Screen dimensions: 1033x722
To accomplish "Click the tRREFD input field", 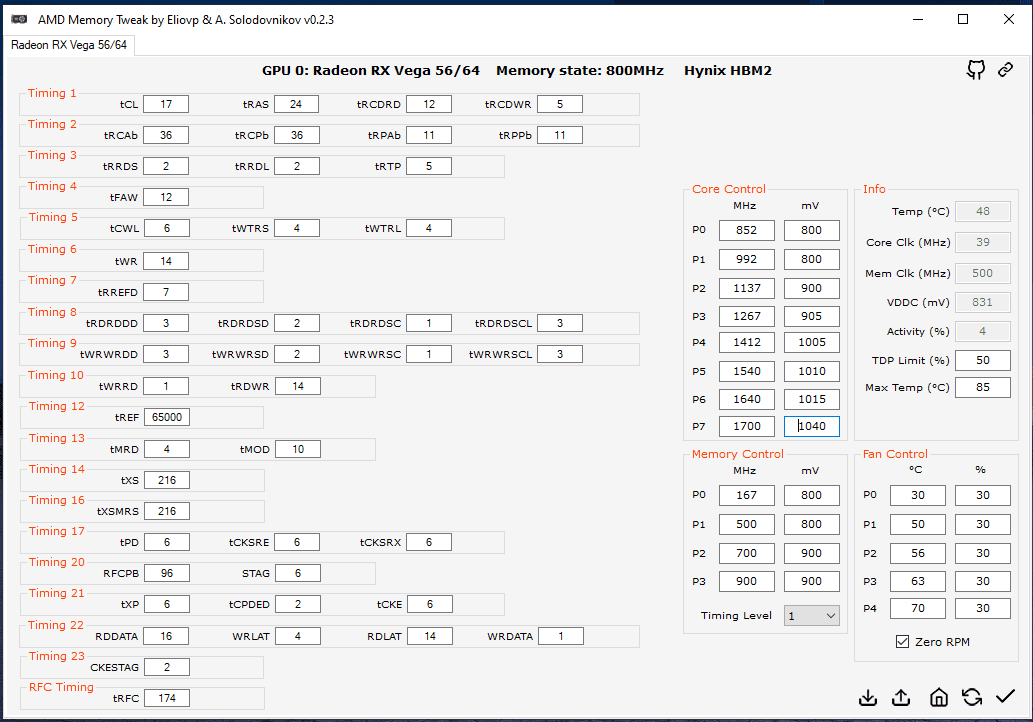I will [x=166, y=292].
